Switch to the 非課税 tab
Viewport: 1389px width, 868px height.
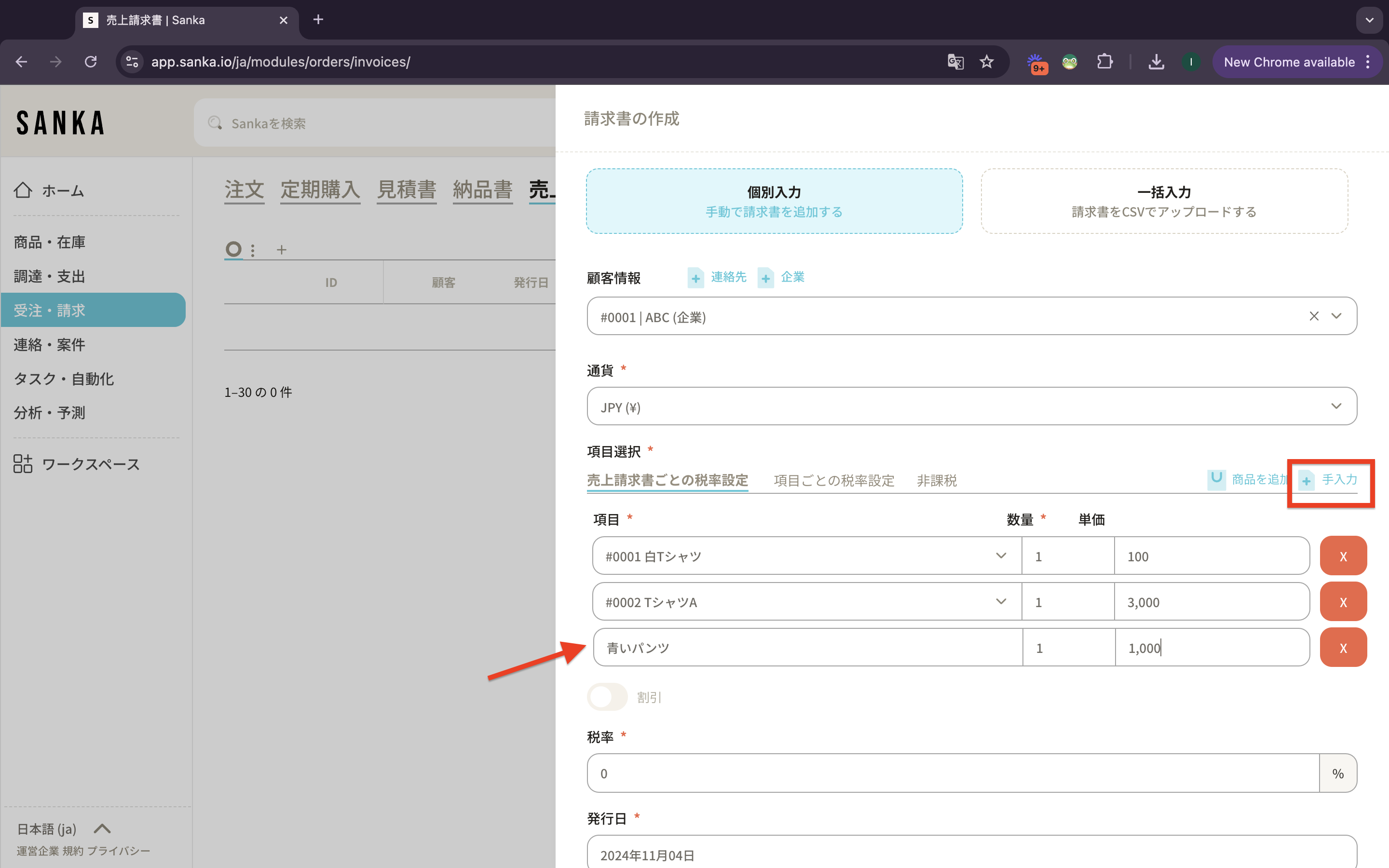pos(936,480)
